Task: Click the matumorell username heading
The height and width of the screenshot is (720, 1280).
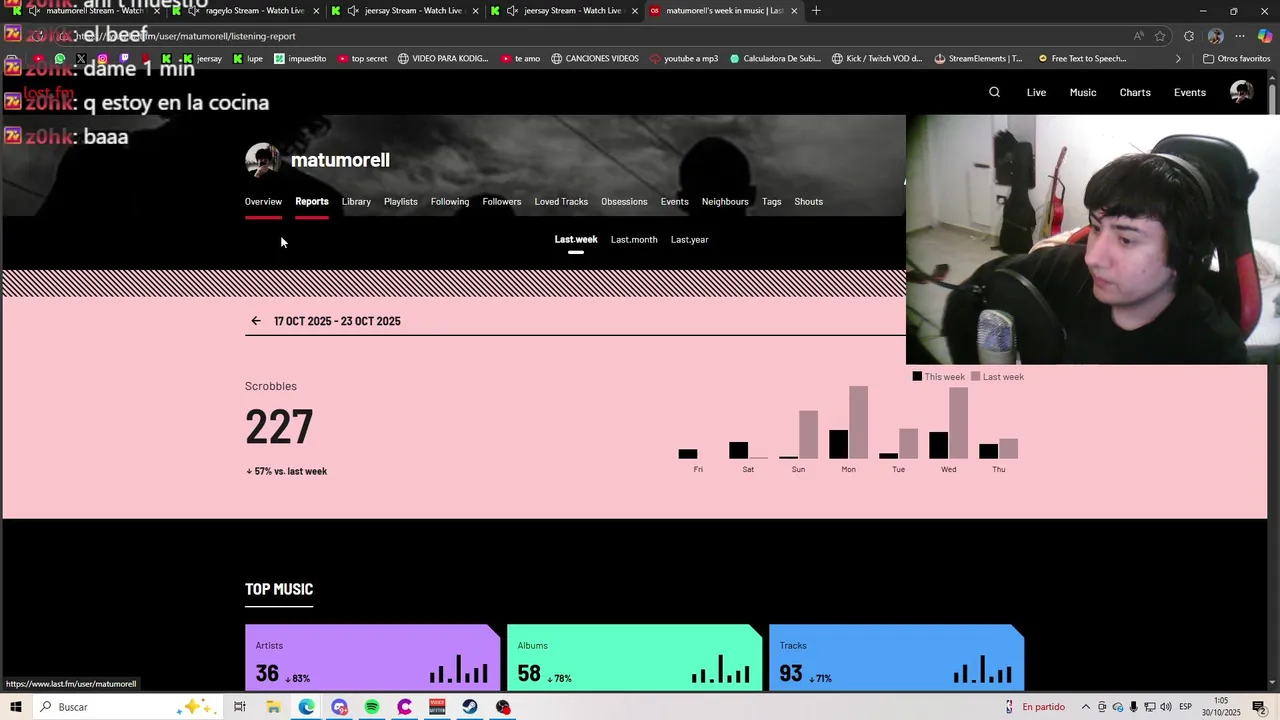Action: [340, 160]
